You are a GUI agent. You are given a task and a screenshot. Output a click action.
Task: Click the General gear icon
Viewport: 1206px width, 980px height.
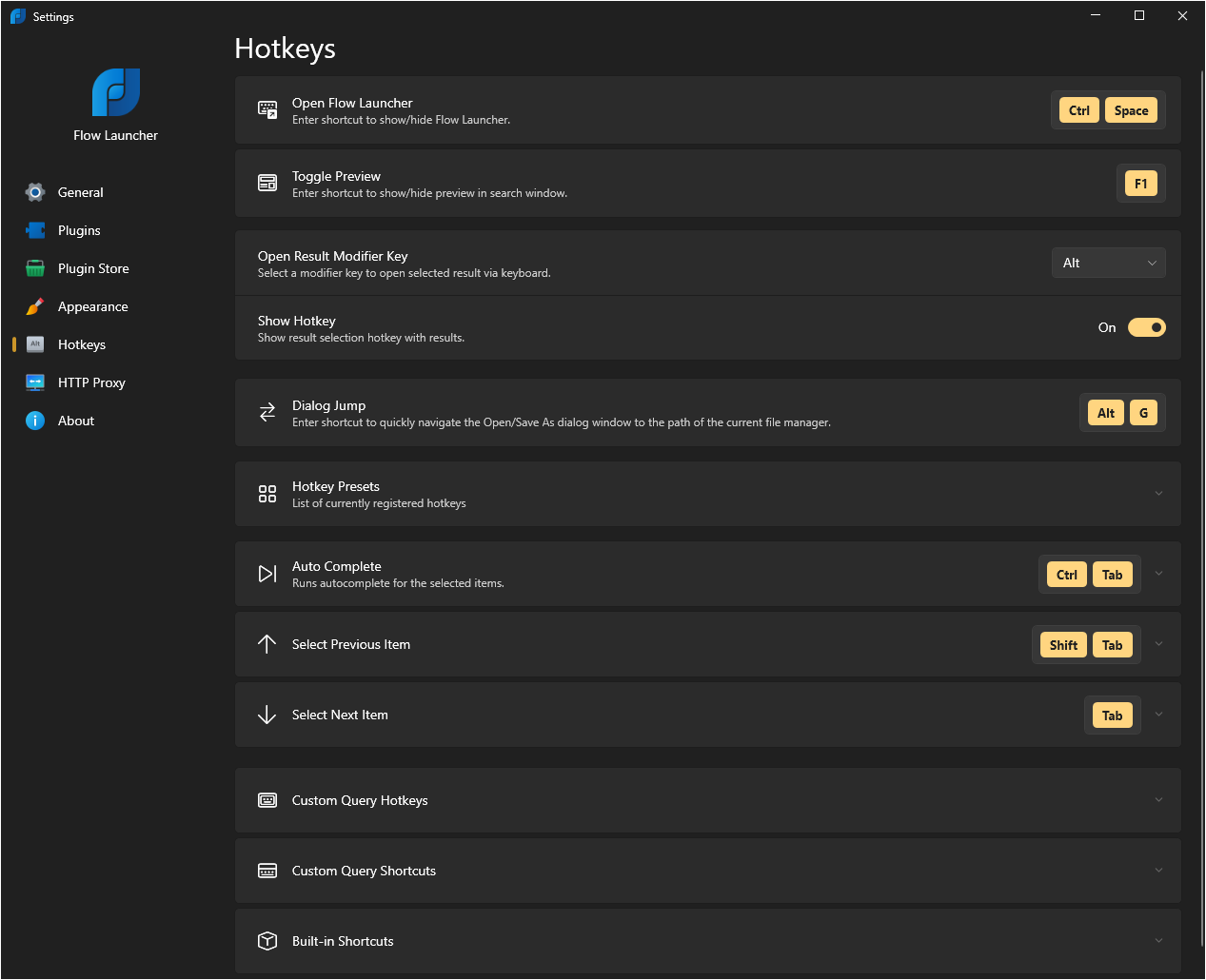click(x=35, y=192)
